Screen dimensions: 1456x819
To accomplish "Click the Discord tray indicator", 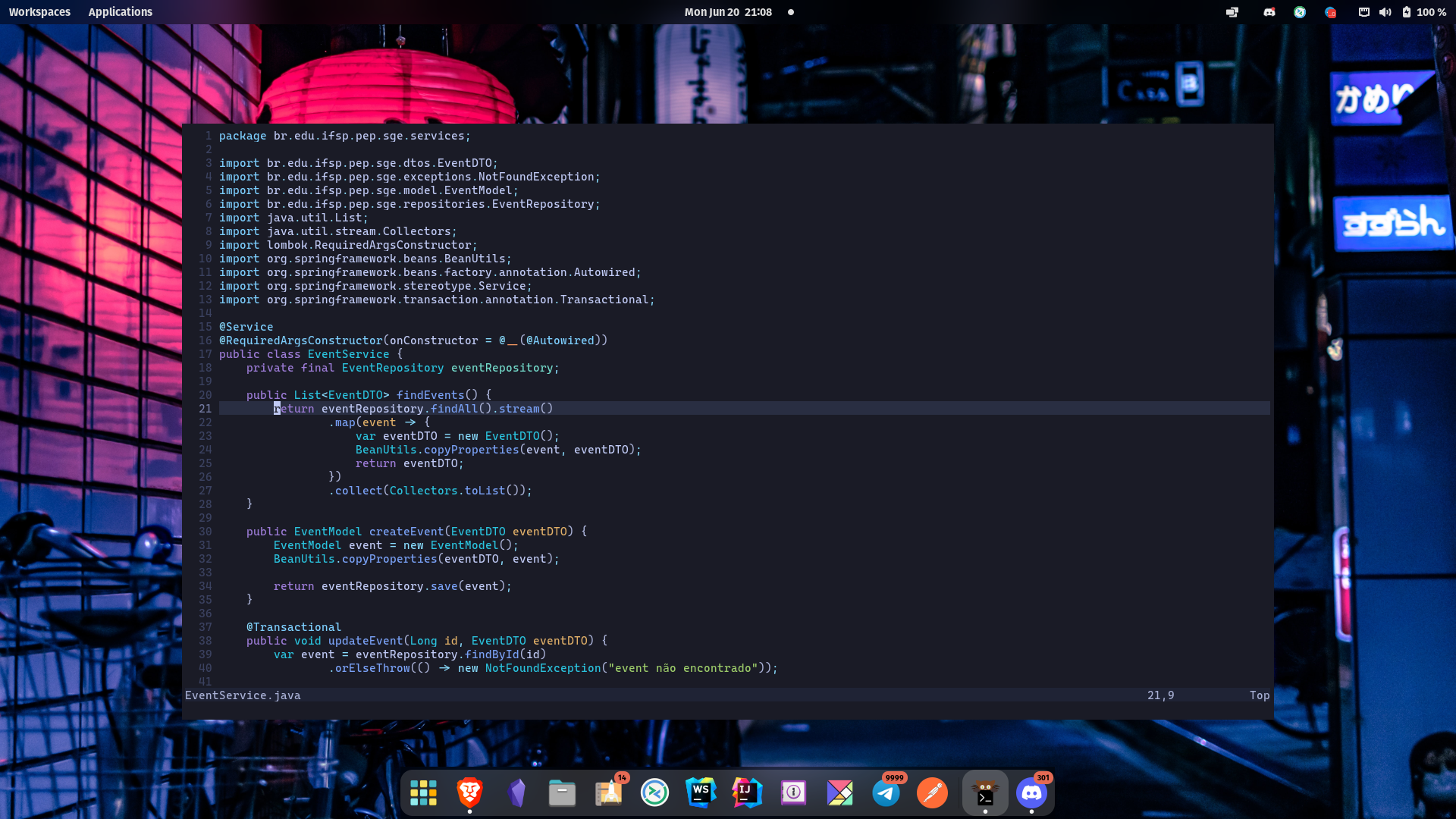I will [x=1269, y=12].
